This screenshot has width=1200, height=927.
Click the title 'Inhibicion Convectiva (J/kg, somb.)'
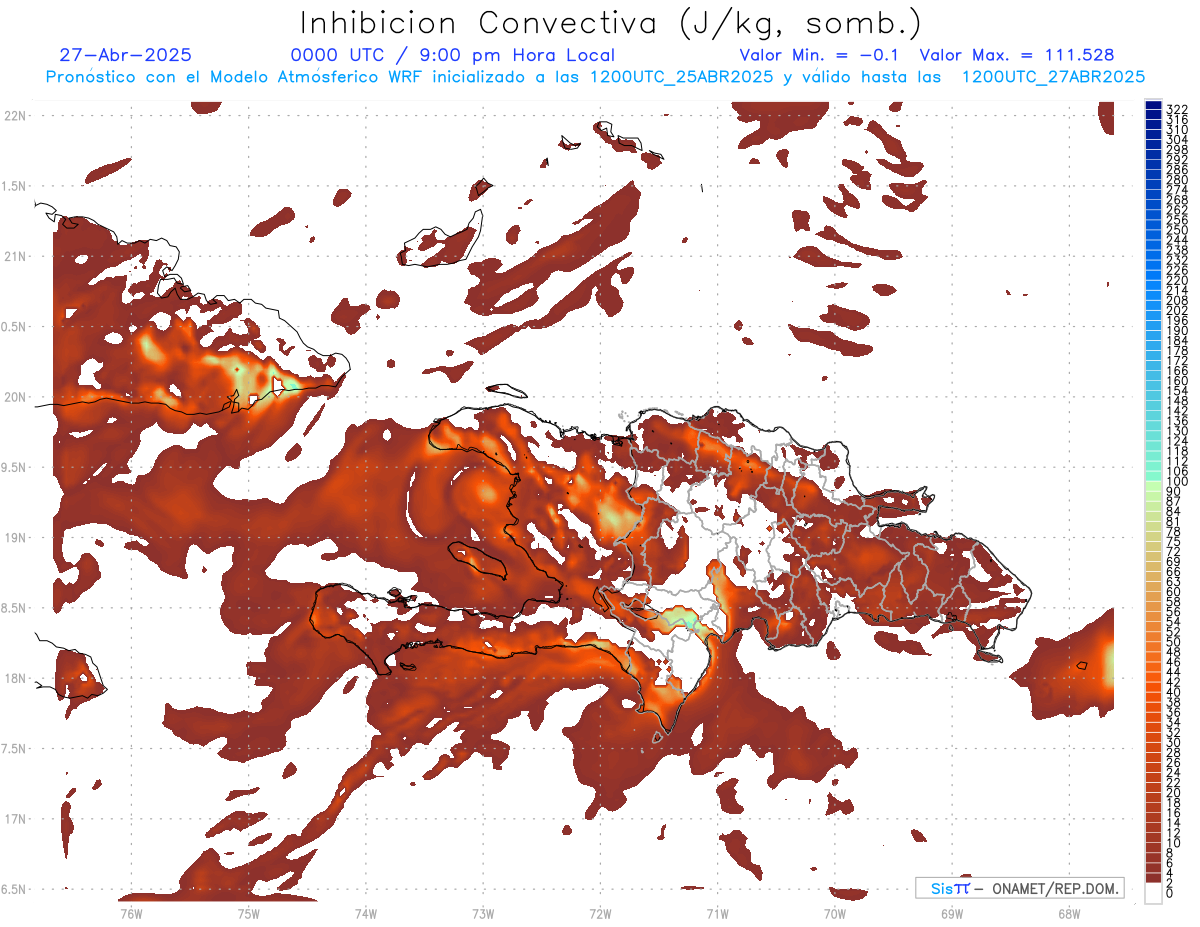(x=611, y=23)
